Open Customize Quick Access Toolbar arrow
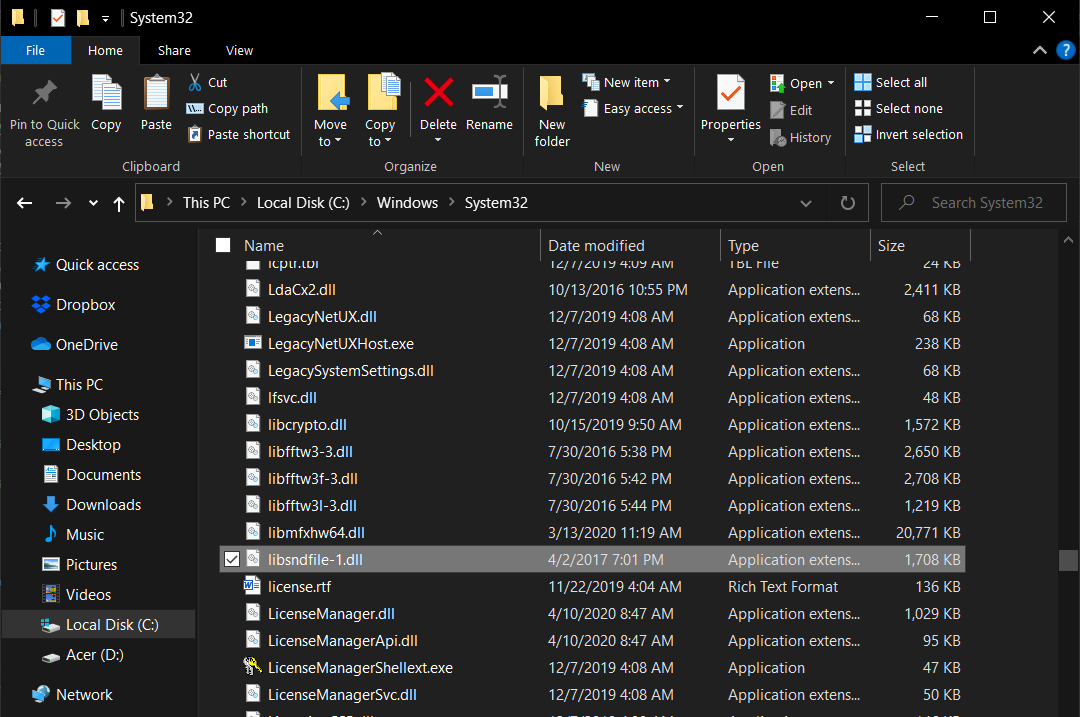The height and width of the screenshot is (717, 1080). coord(105,19)
